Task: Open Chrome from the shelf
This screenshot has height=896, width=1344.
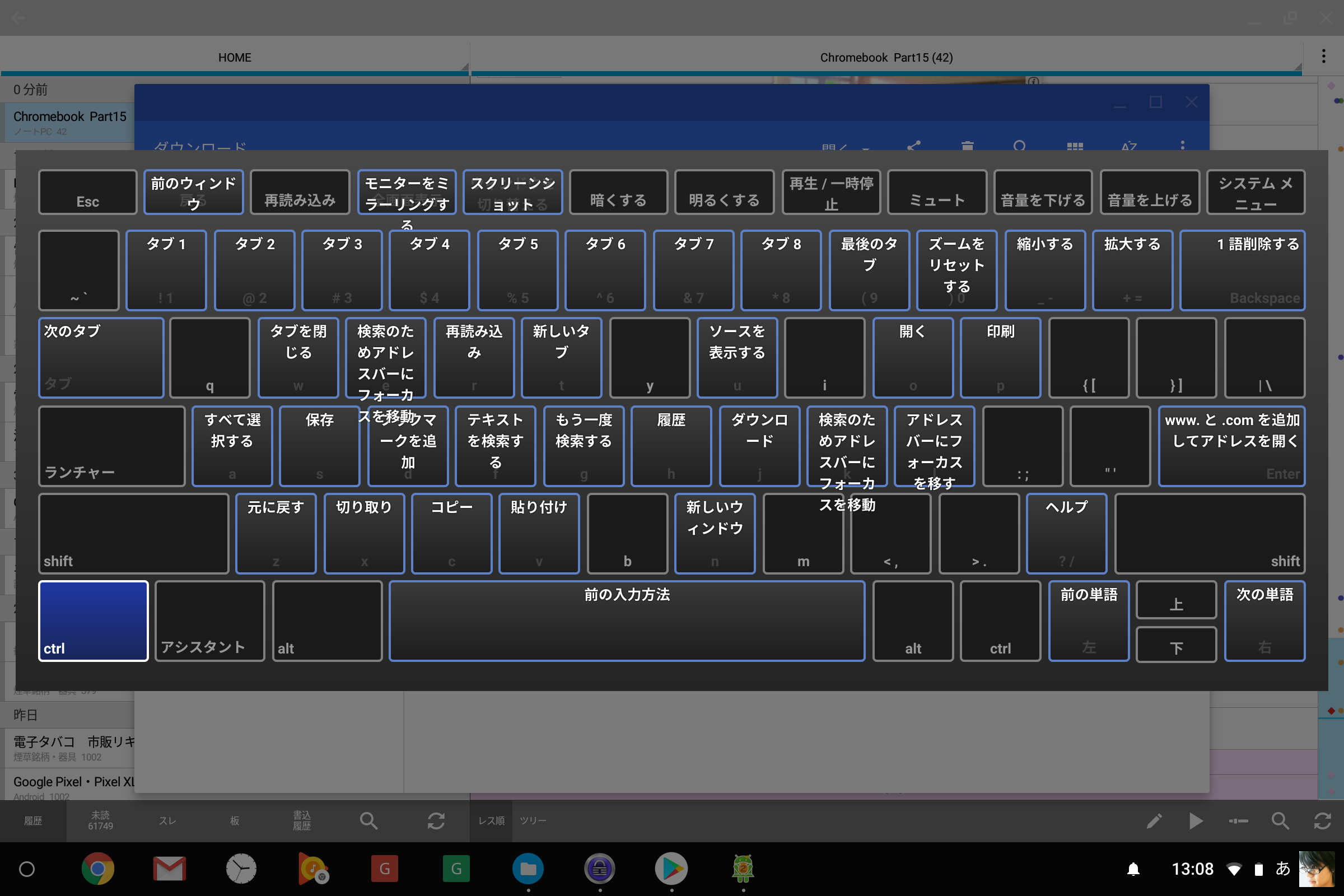Action: tap(97, 869)
